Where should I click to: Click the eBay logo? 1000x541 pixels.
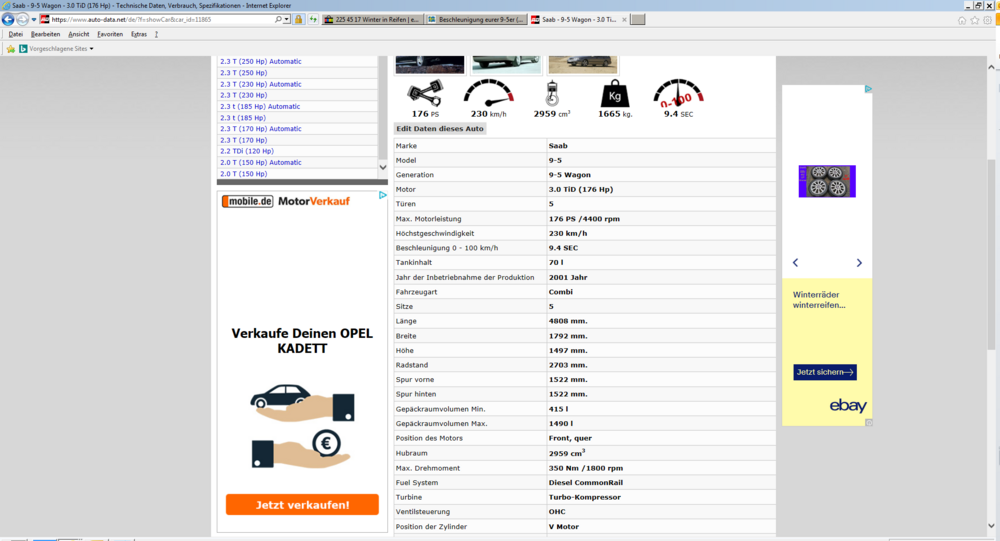(x=848, y=406)
